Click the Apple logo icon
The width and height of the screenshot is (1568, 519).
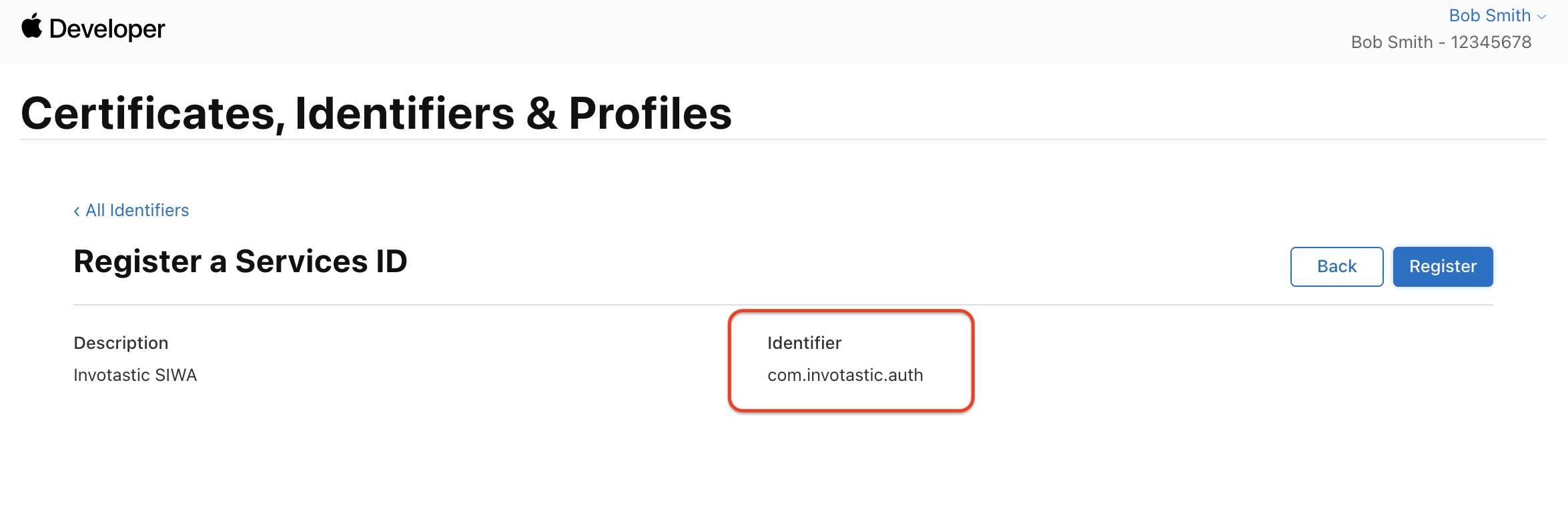pos(31,27)
